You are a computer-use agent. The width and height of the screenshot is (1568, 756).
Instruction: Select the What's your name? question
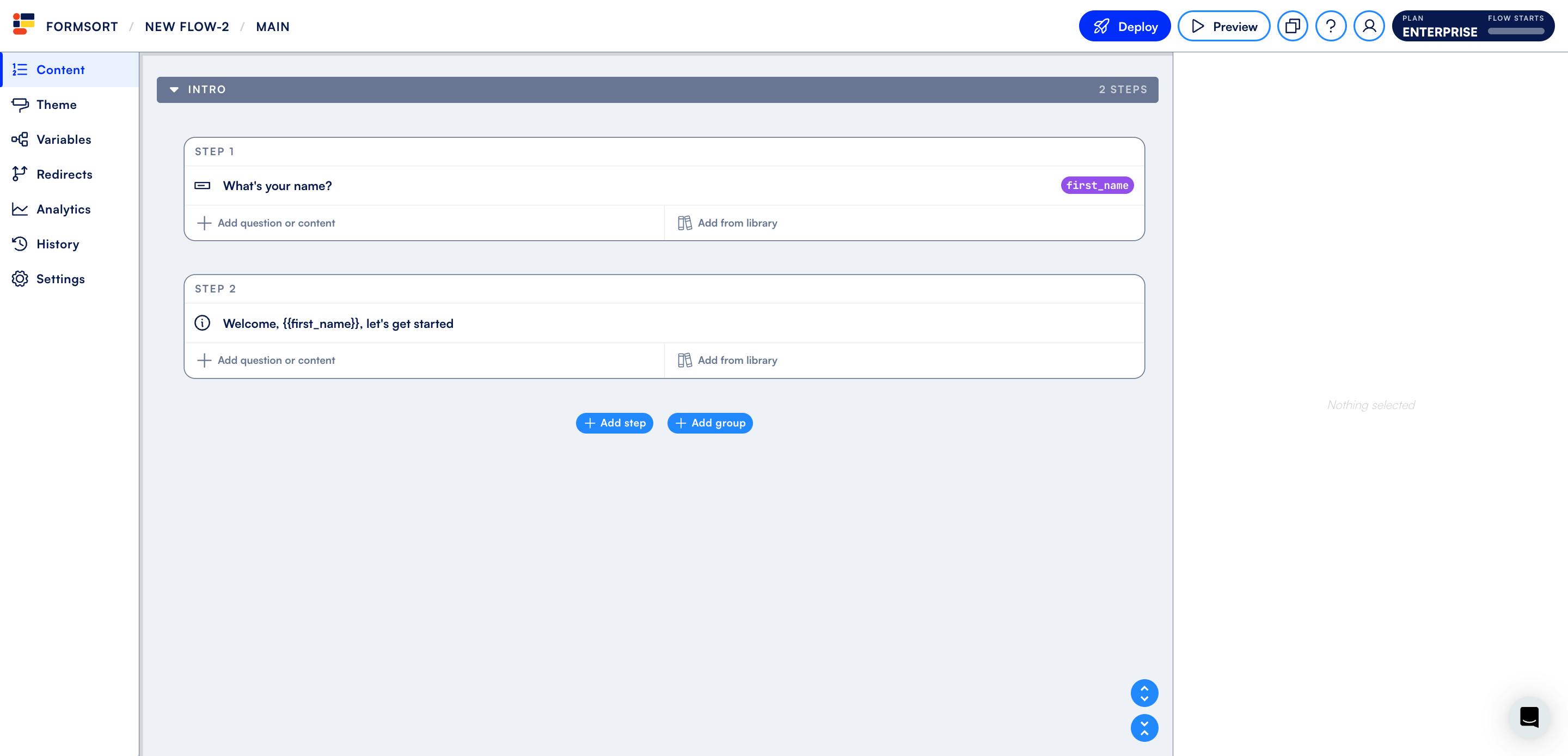tap(664, 186)
